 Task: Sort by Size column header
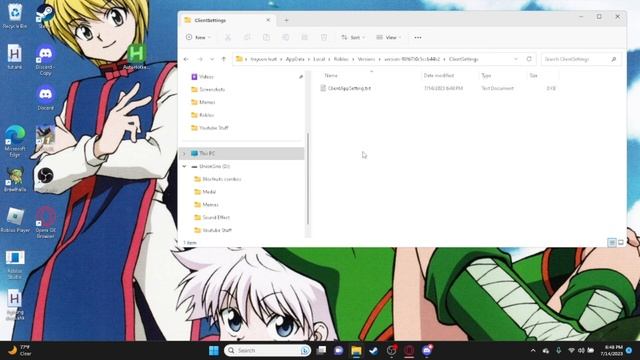[x=533, y=76]
